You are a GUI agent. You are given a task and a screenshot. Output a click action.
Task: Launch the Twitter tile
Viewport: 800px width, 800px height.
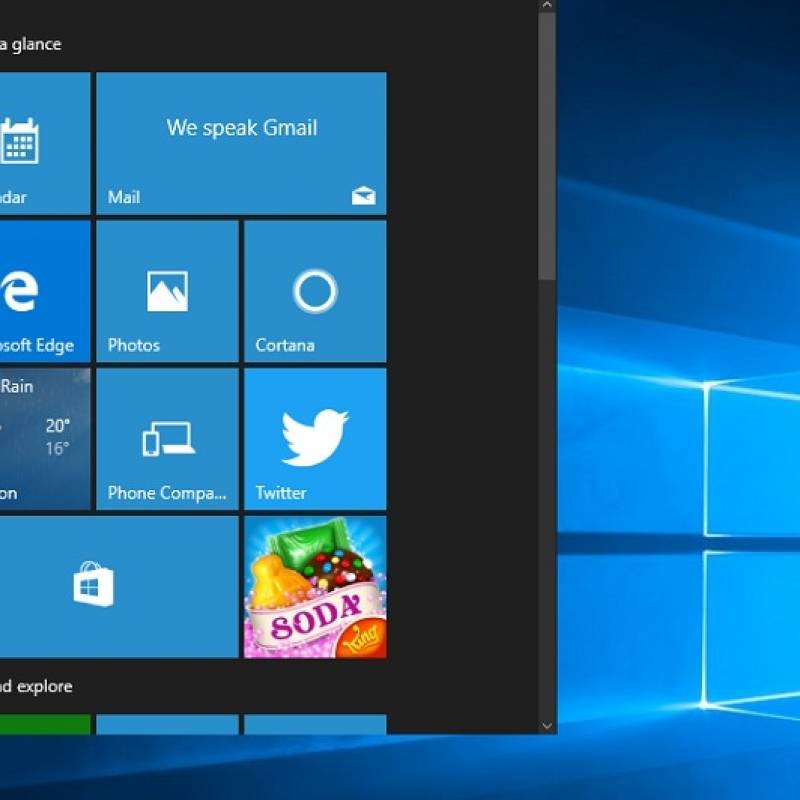(315, 439)
